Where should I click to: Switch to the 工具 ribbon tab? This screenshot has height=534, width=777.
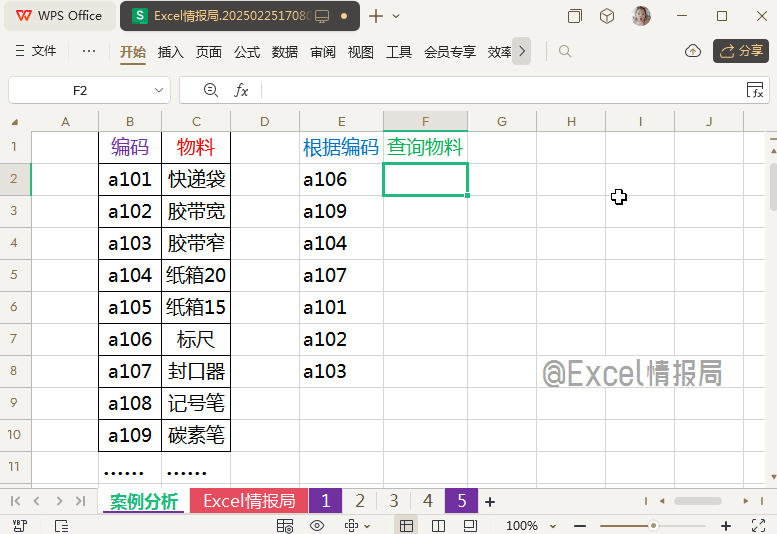click(x=399, y=52)
